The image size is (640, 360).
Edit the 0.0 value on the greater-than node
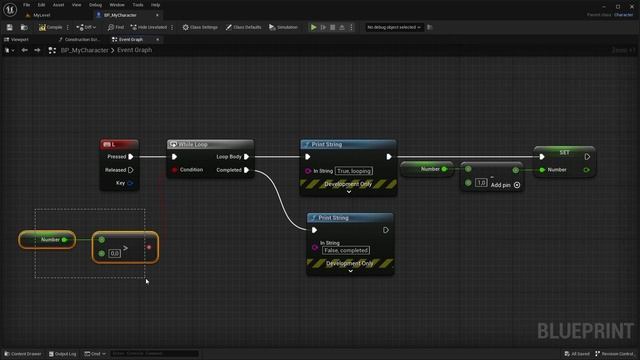(x=115, y=253)
